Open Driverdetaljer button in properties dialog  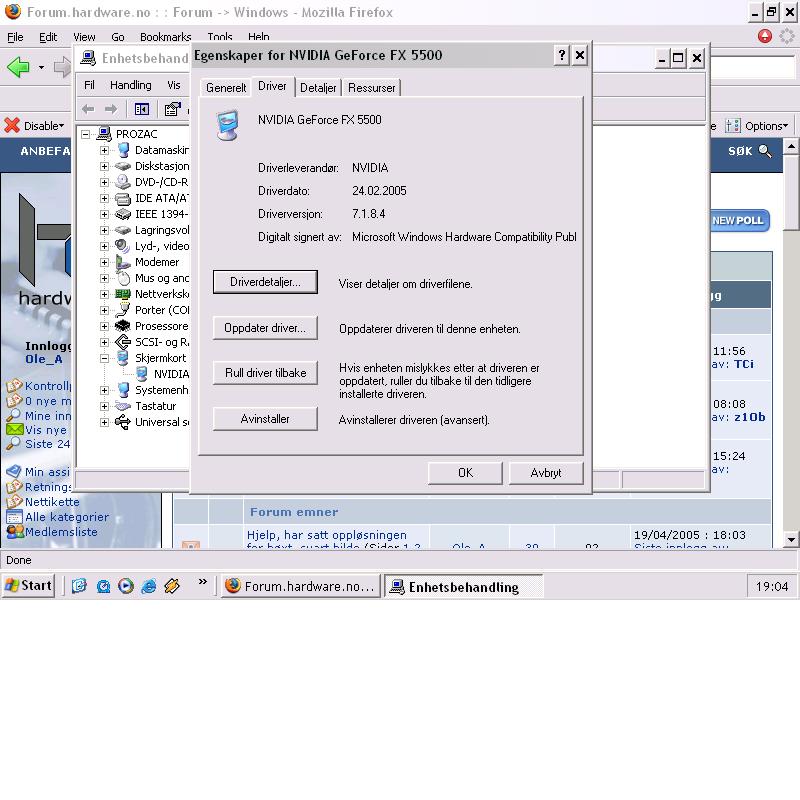coord(265,282)
